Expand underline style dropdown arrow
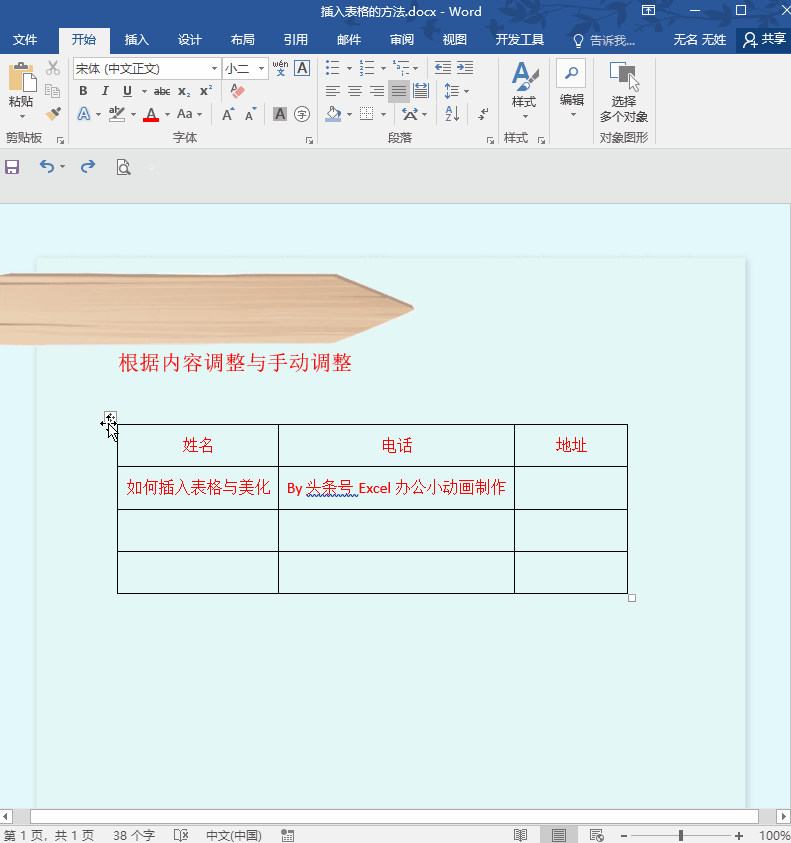Viewport: 791px width, 843px height. click(144, 91)
